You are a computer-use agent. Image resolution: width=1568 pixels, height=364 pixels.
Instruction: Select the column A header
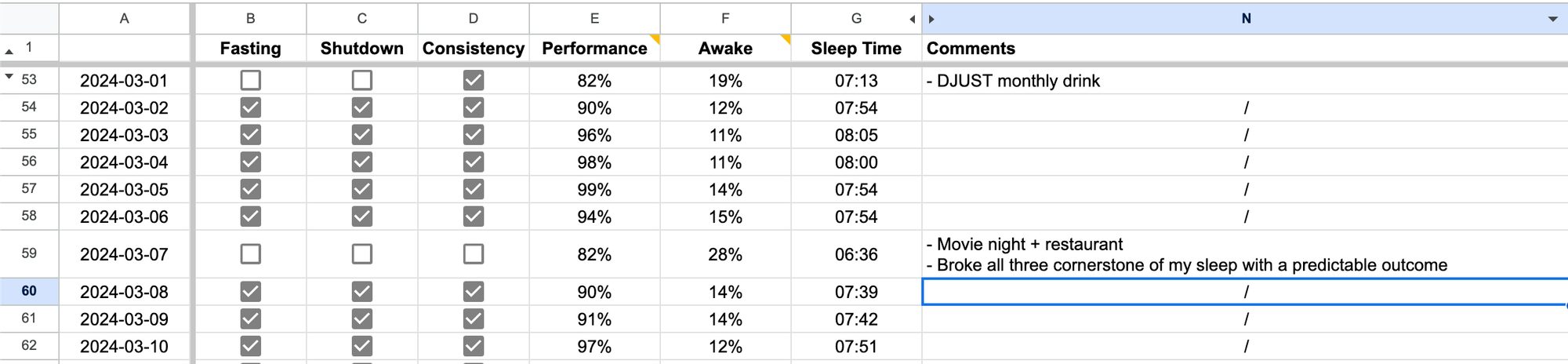(x=124, y=18)
